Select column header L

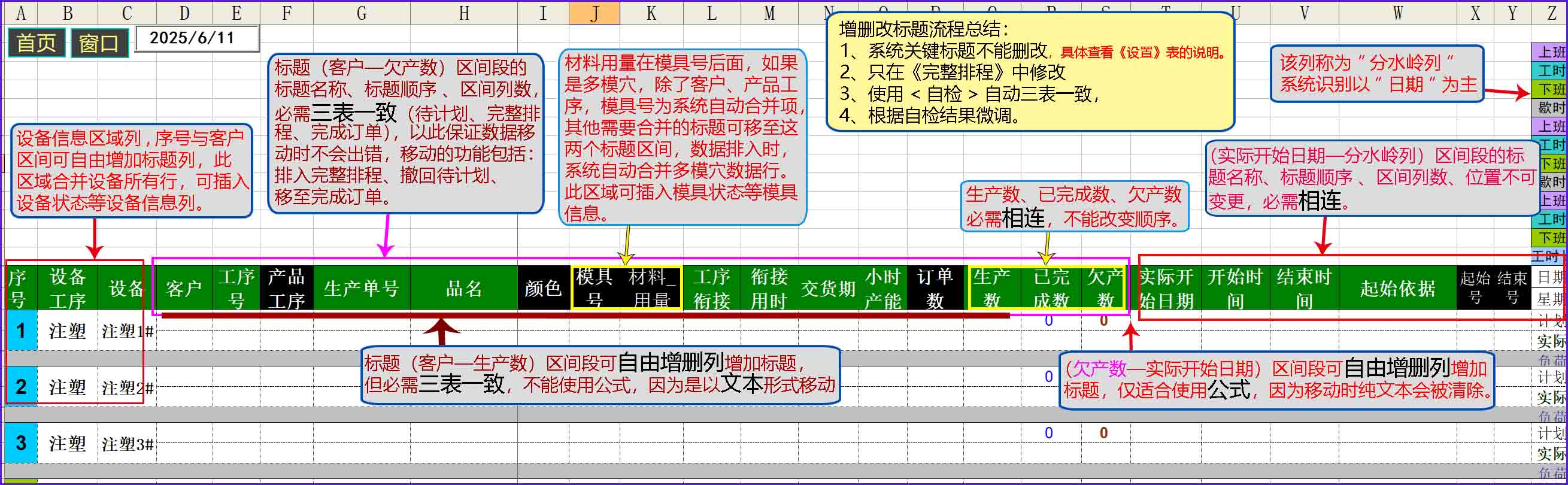(712, 13)
